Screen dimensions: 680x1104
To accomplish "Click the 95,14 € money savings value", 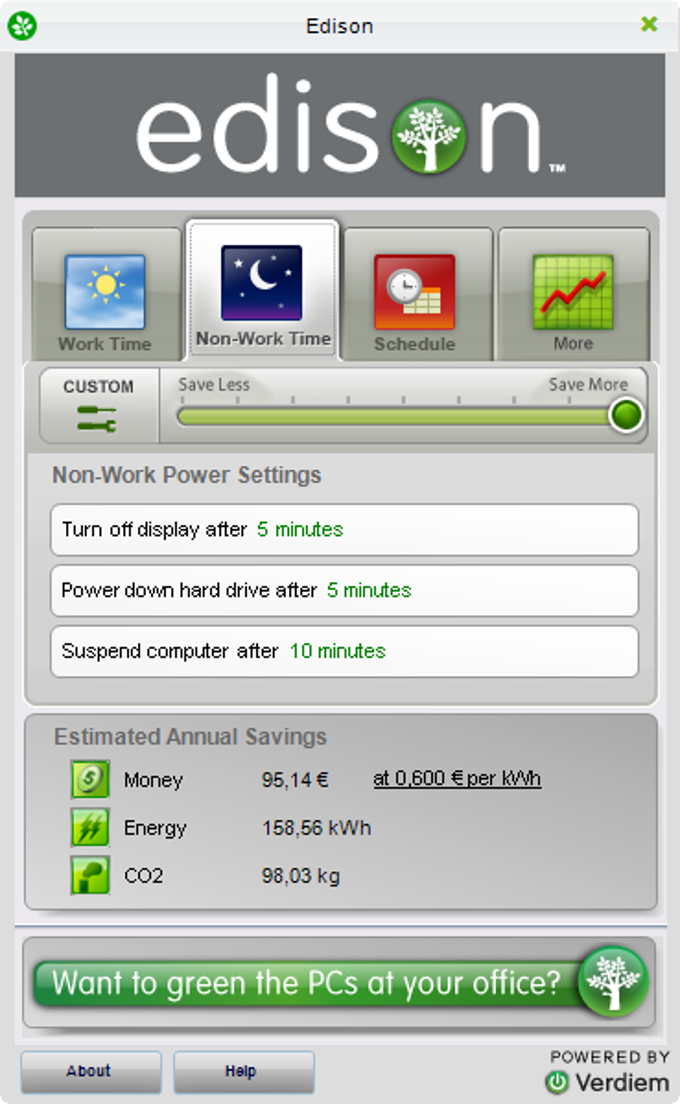I will [x=295, y=779].
